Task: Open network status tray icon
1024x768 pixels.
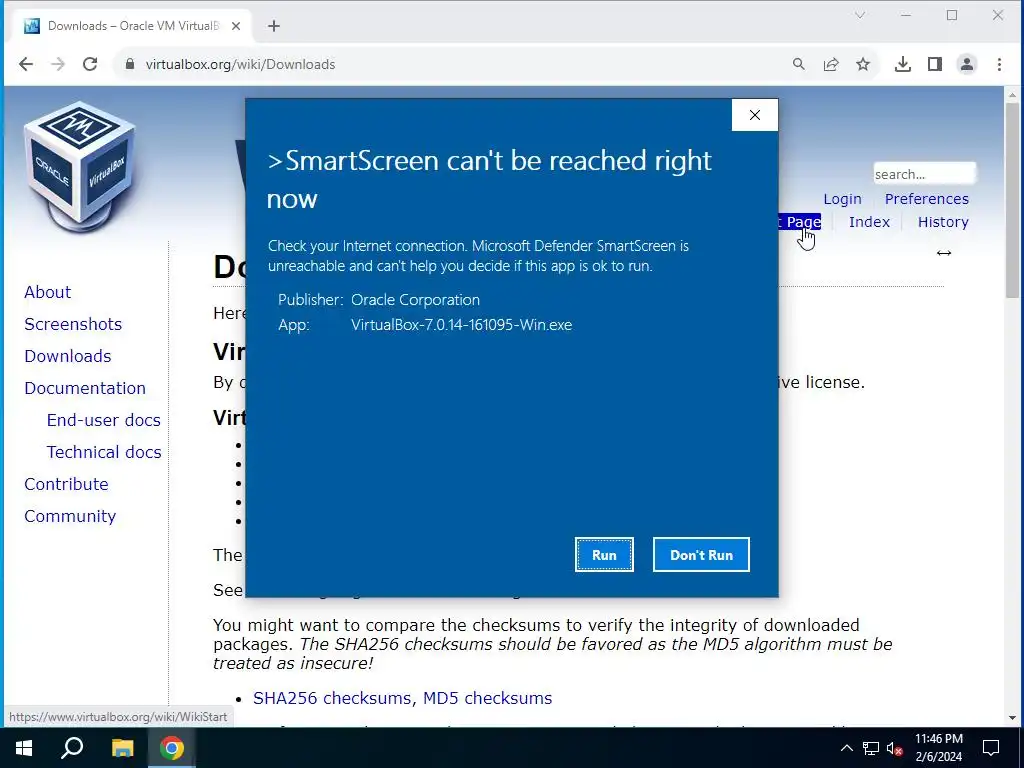Action: [871, 748]
